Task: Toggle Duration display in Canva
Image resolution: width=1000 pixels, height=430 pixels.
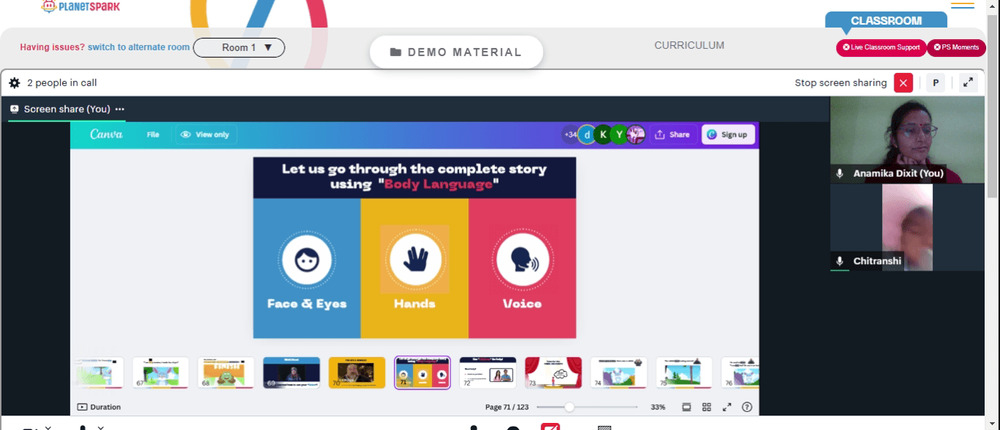Action: tap(99, 407)
